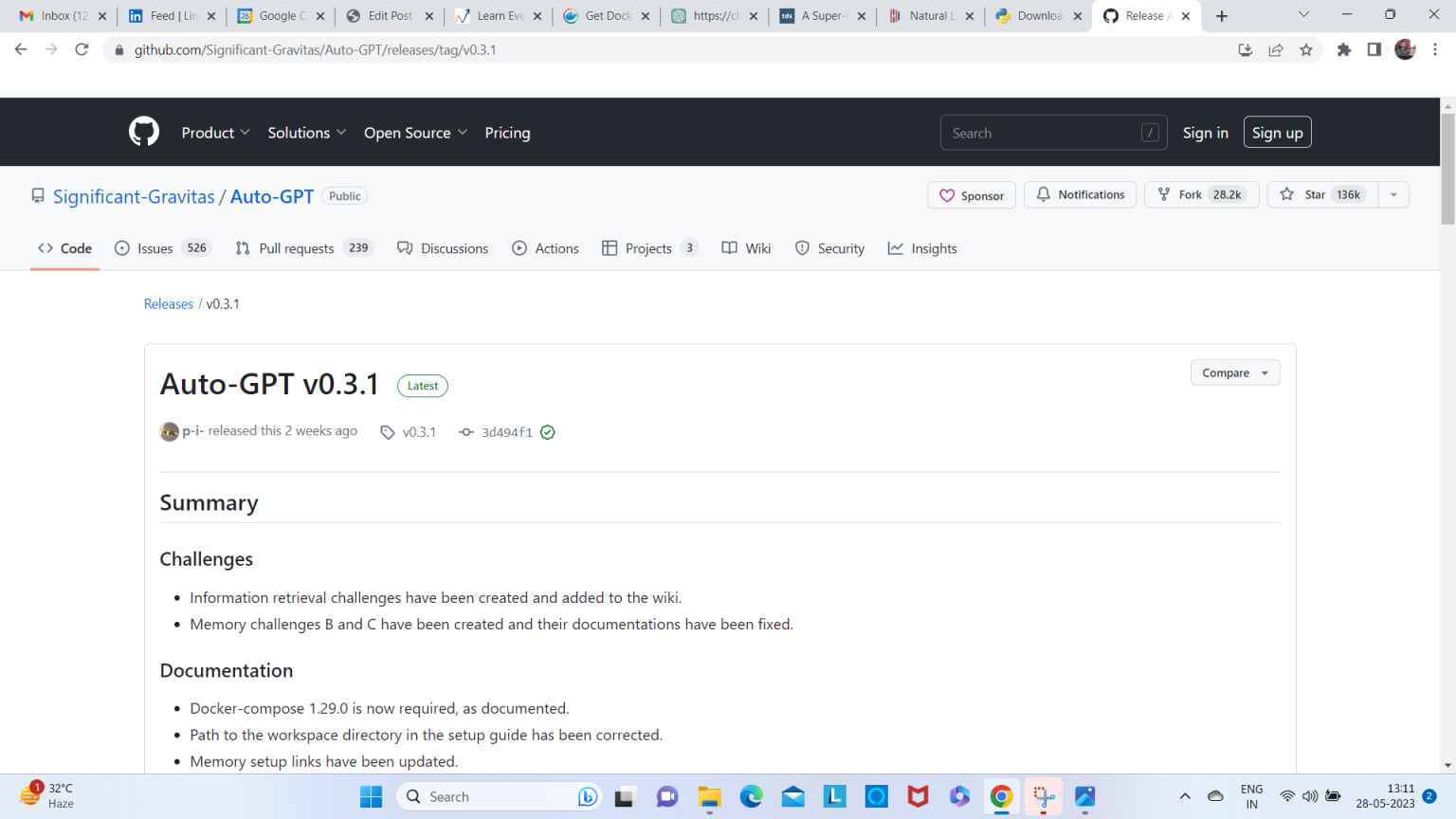Go to the Releases breadcrumb link
Viewport: 1456px width, 819px height.
169,304
